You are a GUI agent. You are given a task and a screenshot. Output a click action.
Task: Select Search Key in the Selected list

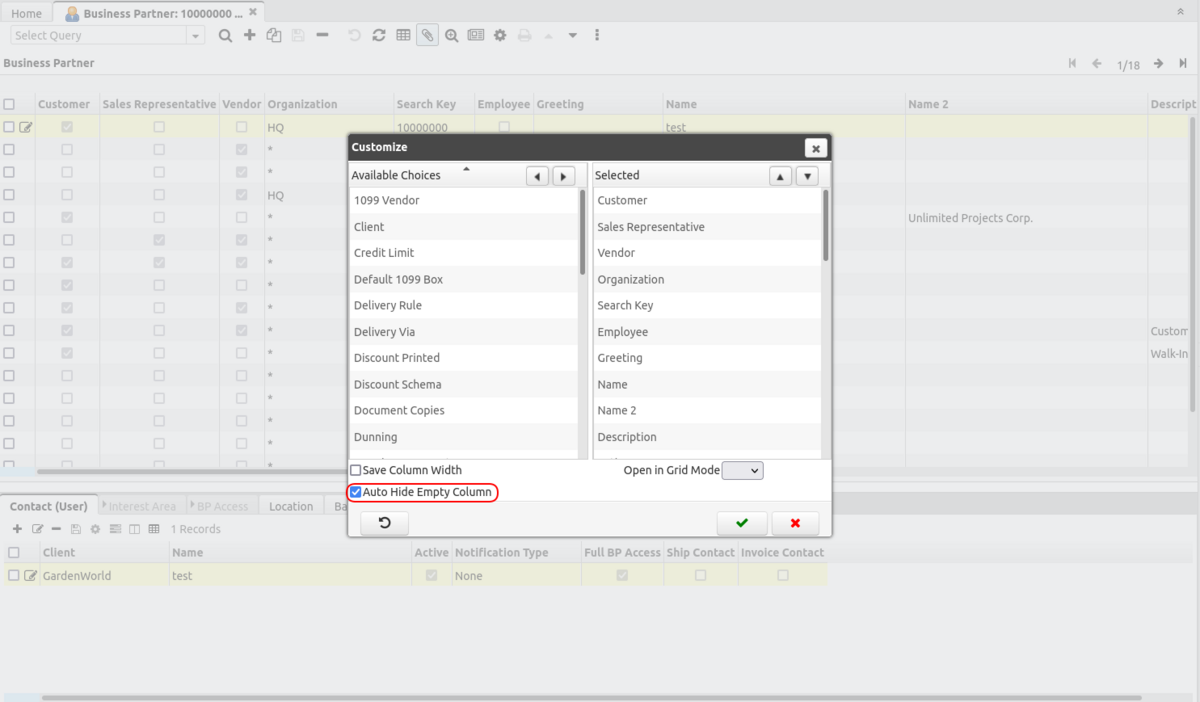coord(625,306)
